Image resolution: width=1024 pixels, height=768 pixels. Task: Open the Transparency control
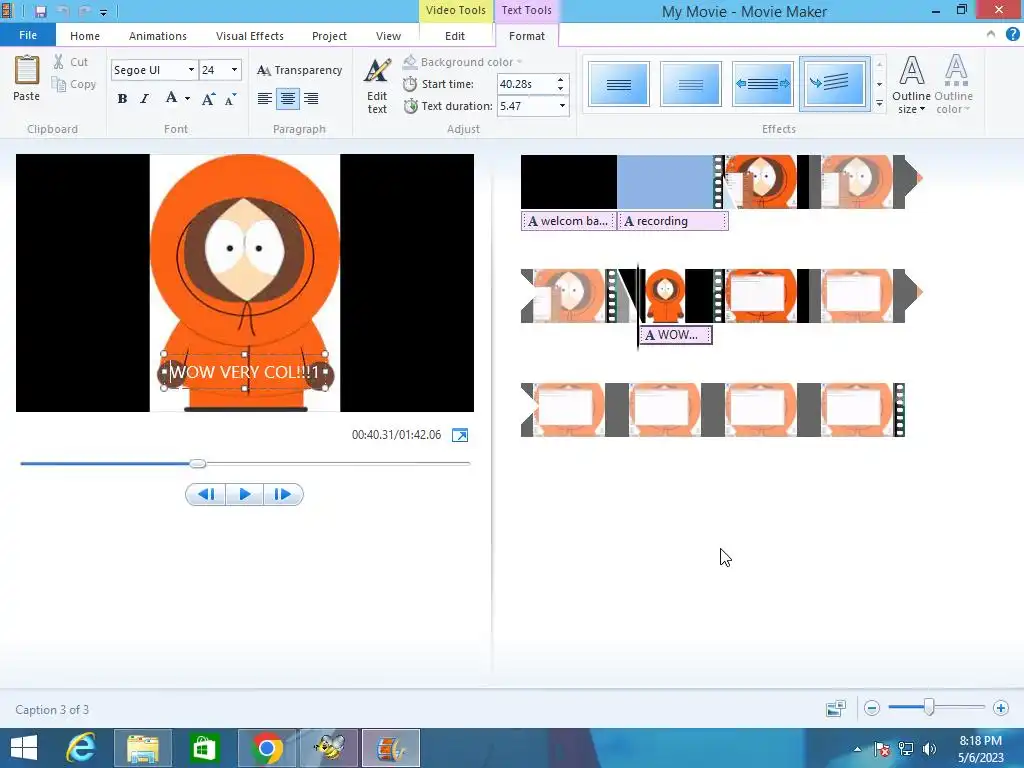[299, 70]
